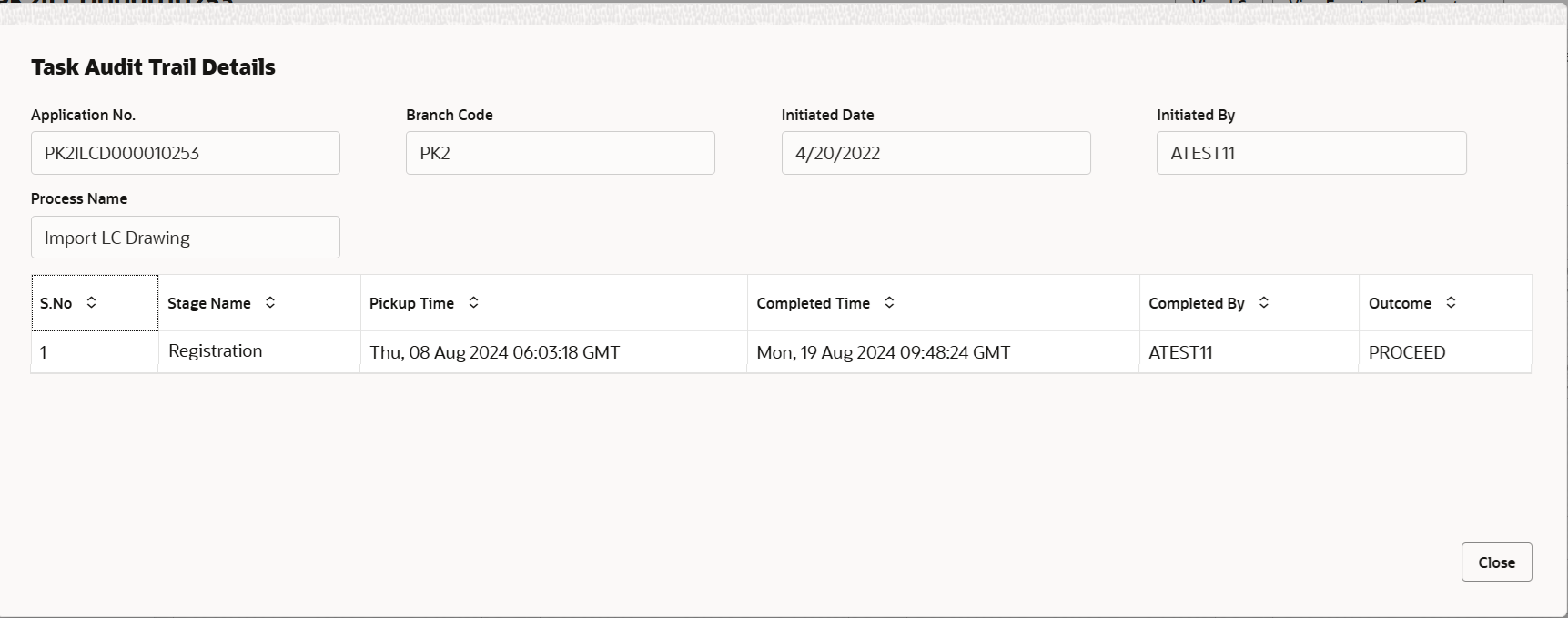Sort by Stage Name arrows icon
The image size is (1568, 618).
[270, 302]
